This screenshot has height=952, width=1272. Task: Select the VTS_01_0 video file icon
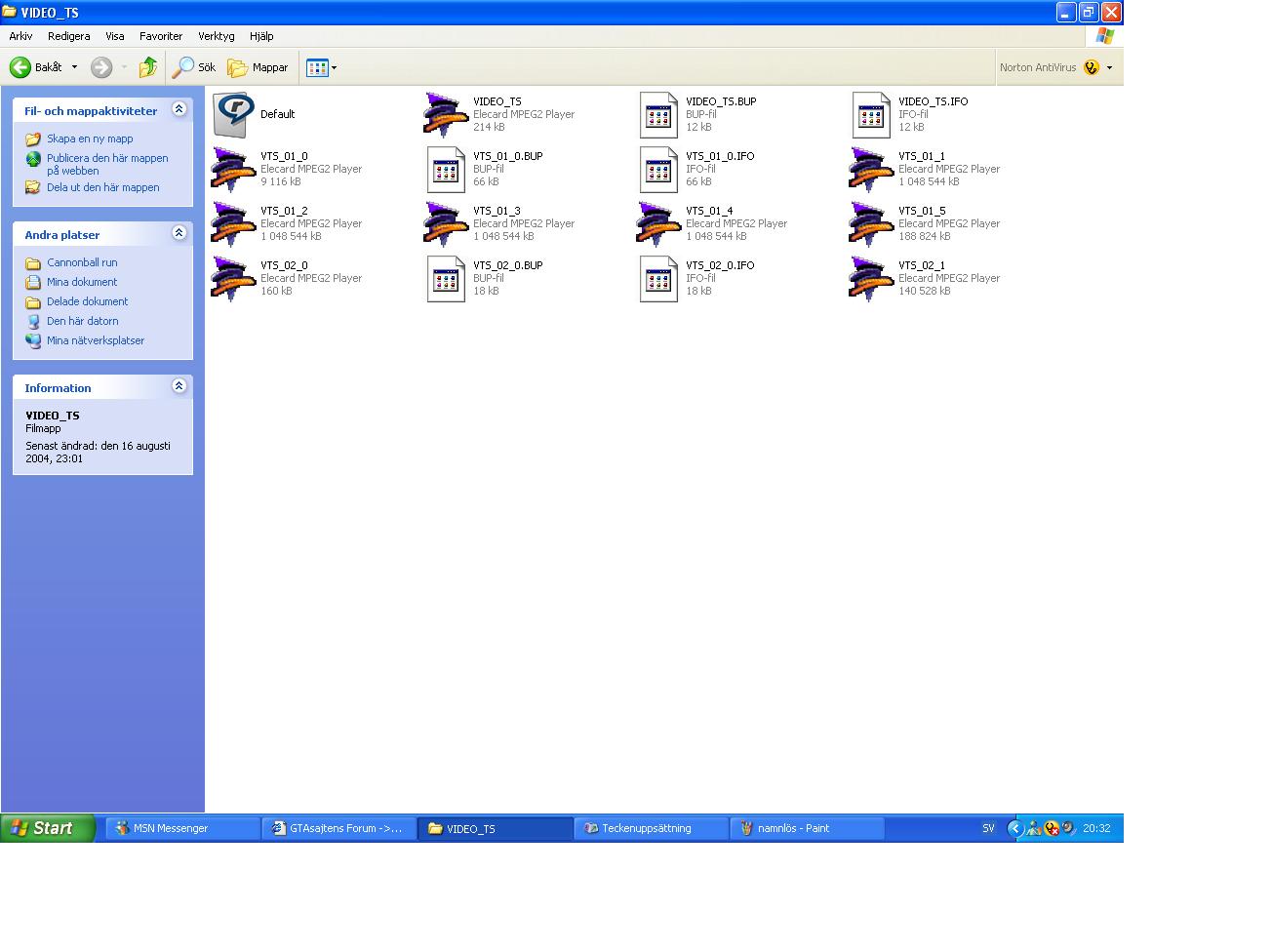tap(234, 170)
